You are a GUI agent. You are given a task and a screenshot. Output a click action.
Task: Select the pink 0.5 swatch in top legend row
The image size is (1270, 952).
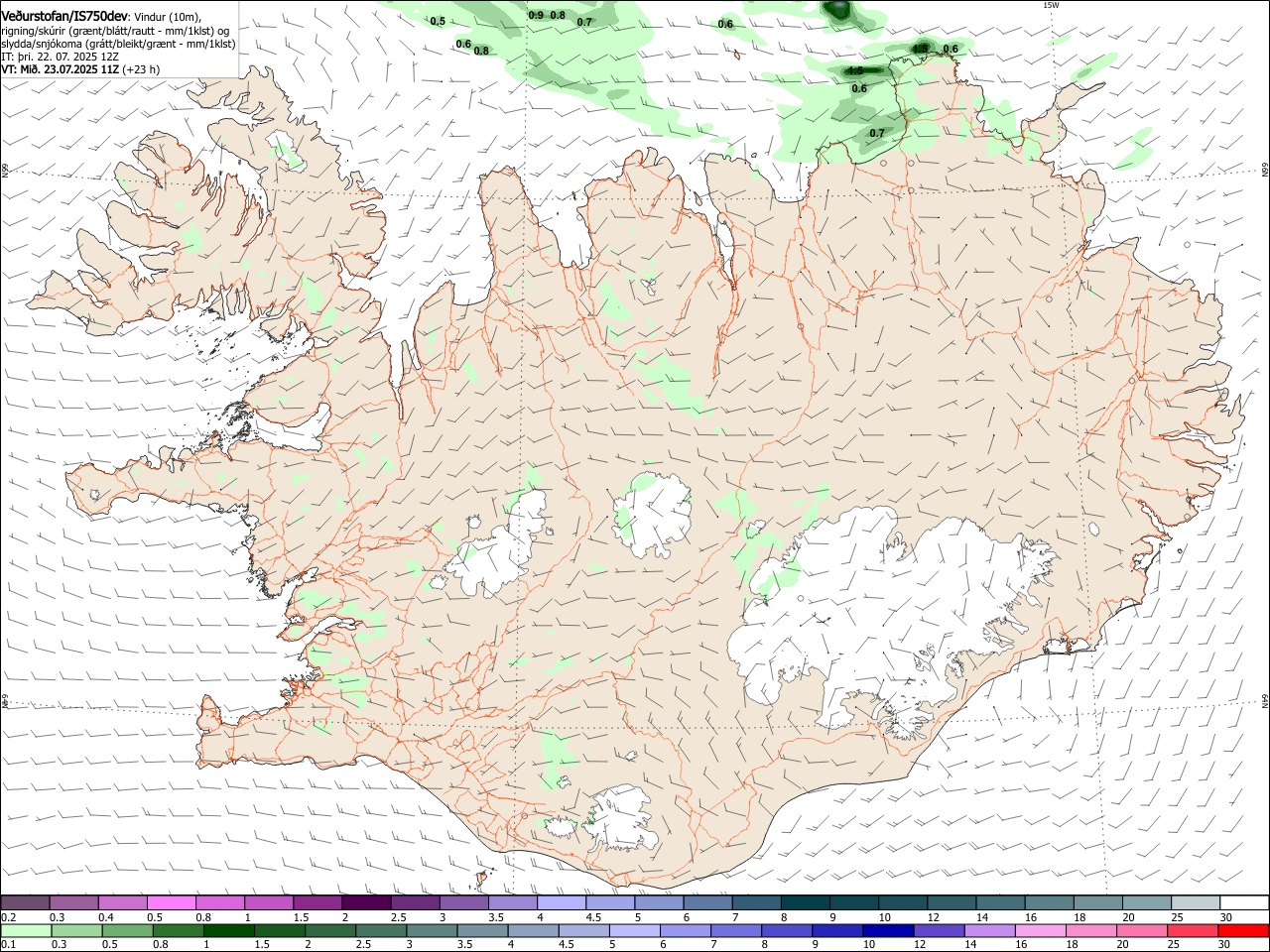171,902
